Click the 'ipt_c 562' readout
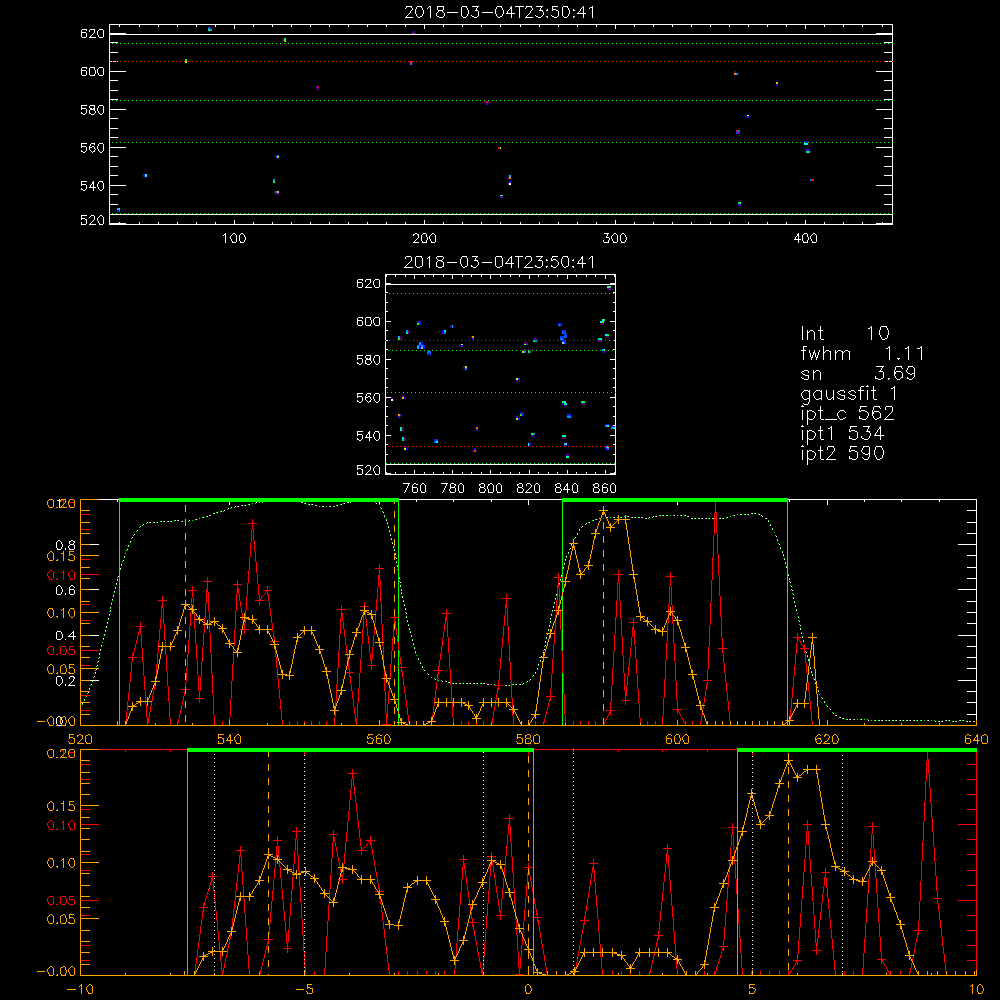 (x=848, y=414)
